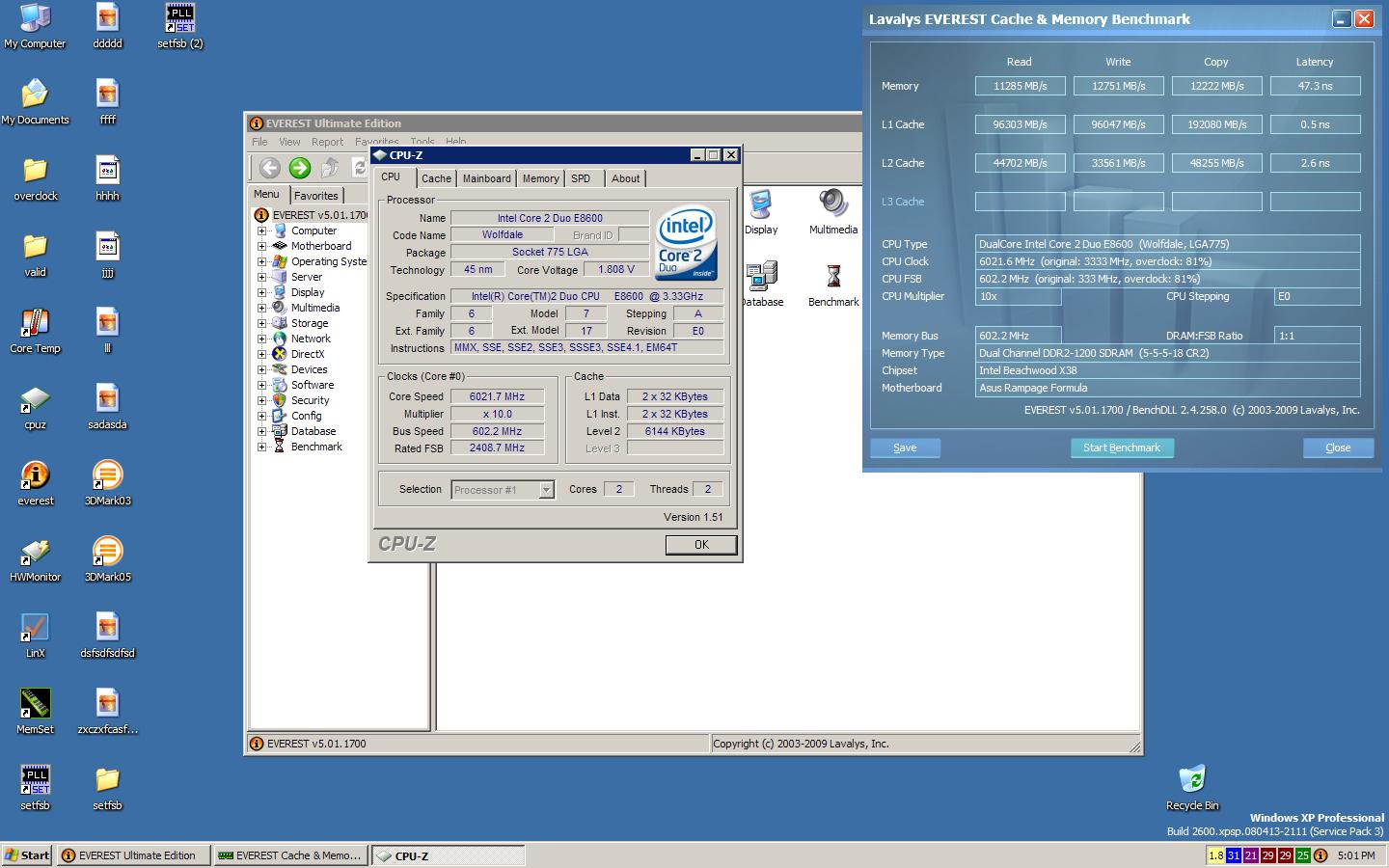Viewport: 1389px width, 868px height.
Task: Open the Processor selection dropdown in CPU-Z
Action: pos(546,490)
